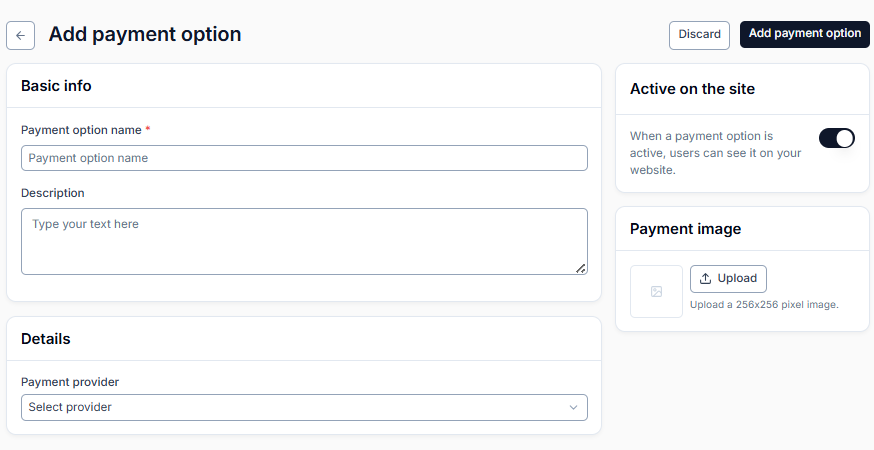Click the Description label
The image size is (874, 450).
pyautogui.click(x=53, y=193)
